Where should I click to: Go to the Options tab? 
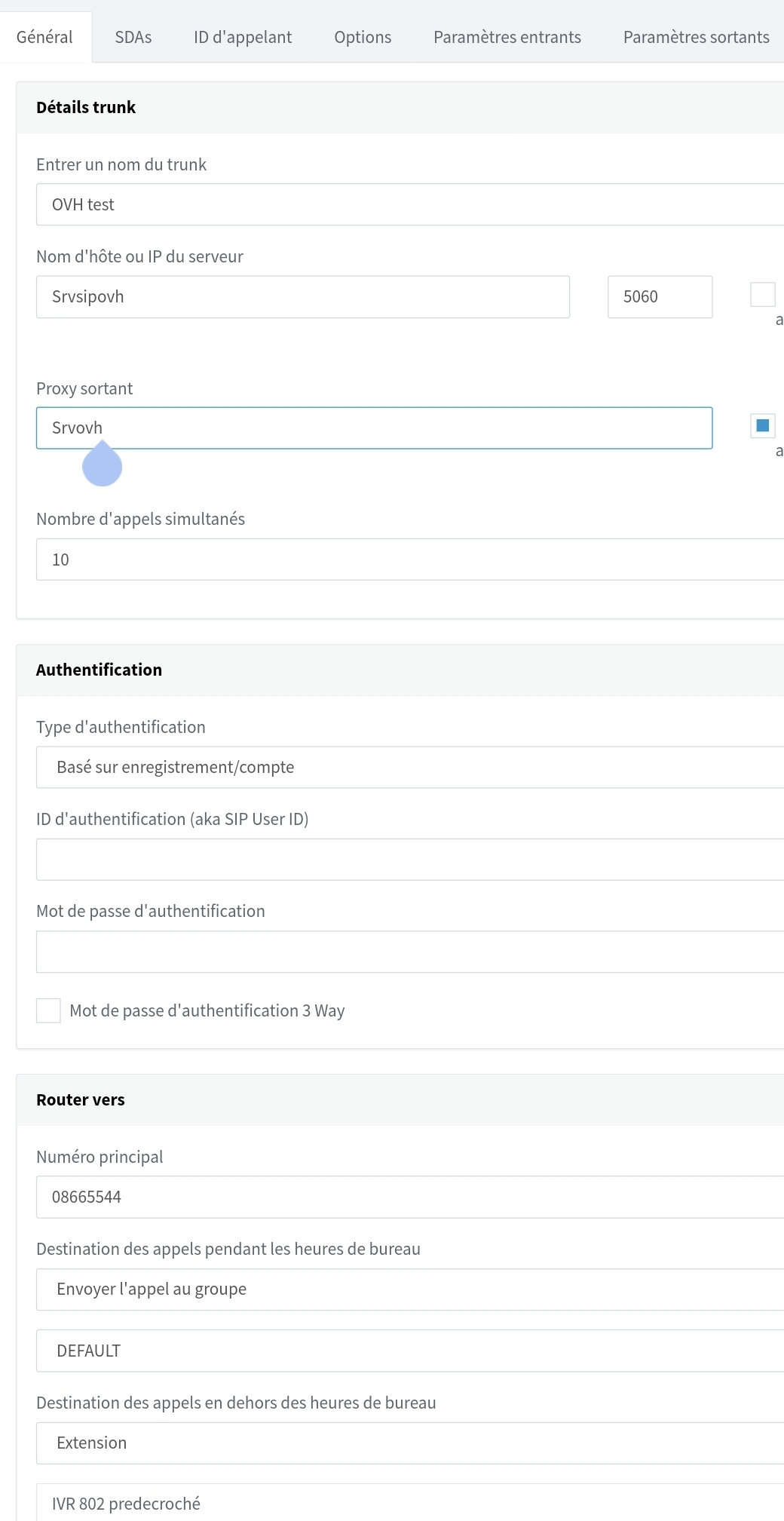tap(363, 37)
